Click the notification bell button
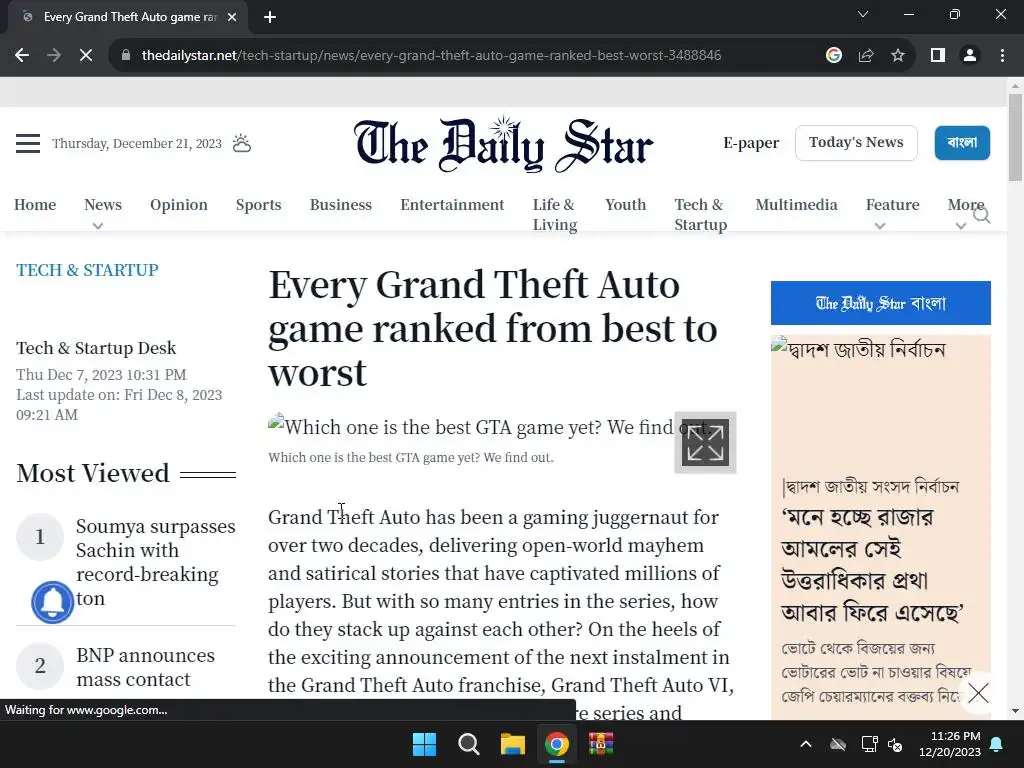The width and height of the screenshot is (1024, 768). coord(52,601)
